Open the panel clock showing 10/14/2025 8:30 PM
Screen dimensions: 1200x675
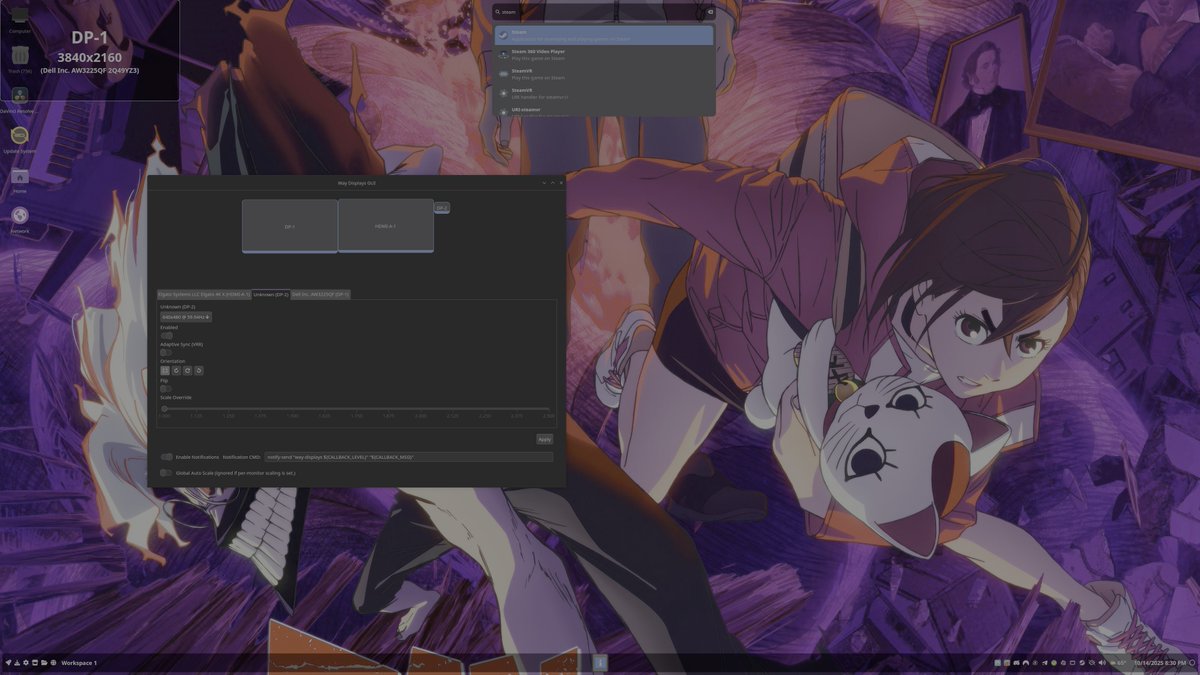1160,663
